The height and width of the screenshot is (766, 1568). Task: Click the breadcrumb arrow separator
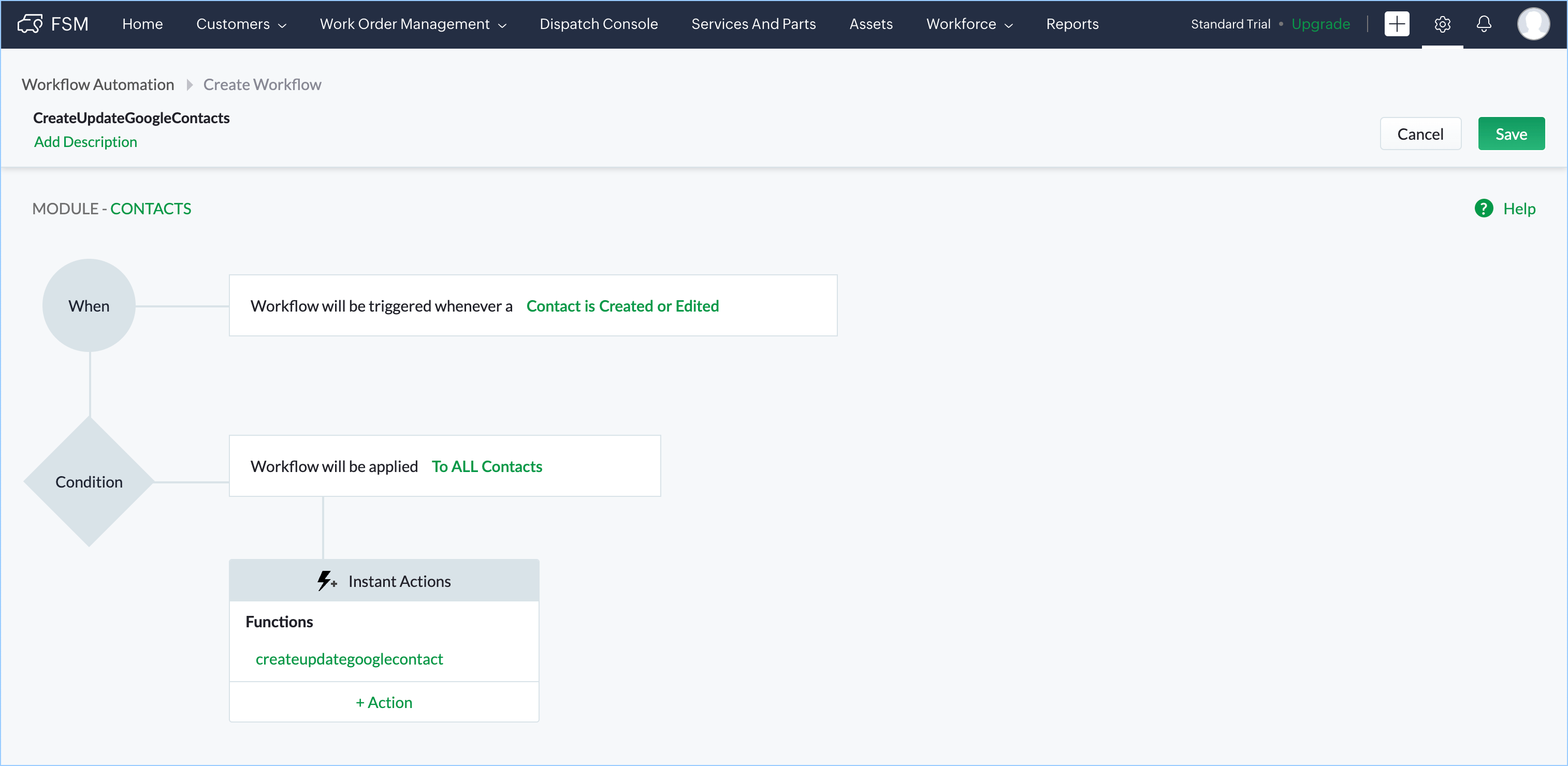pos(190,84)
